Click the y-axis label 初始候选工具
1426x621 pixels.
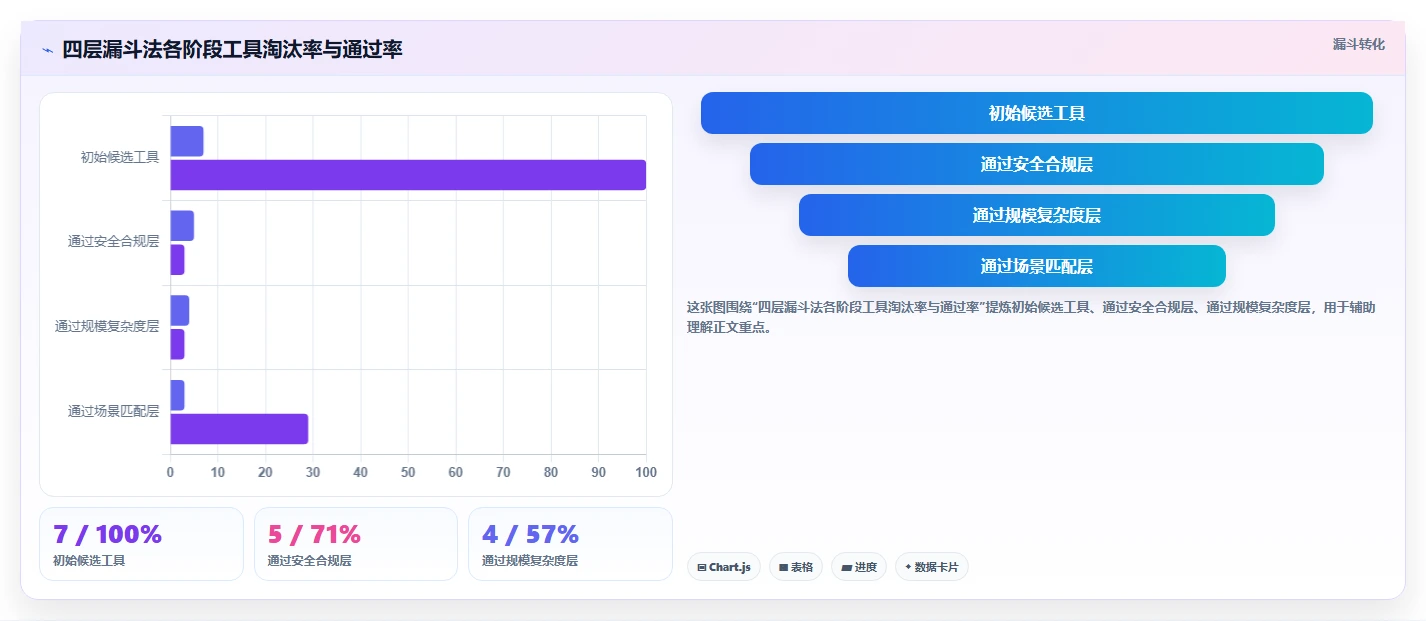click(120, 157)
